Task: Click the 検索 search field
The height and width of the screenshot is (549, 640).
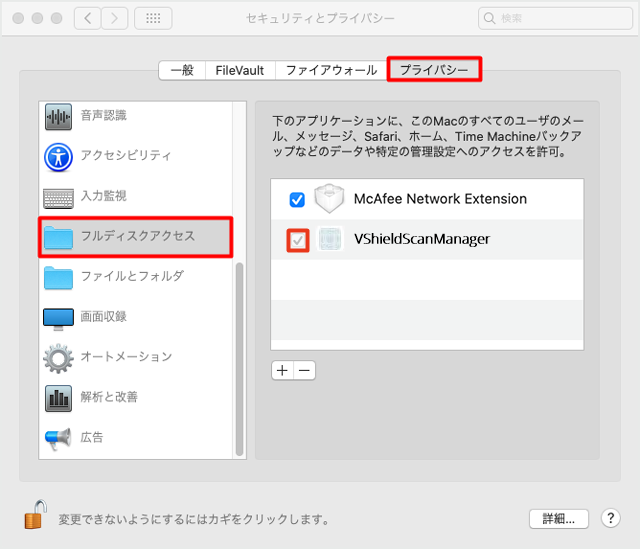Action: tap(555, 18)
